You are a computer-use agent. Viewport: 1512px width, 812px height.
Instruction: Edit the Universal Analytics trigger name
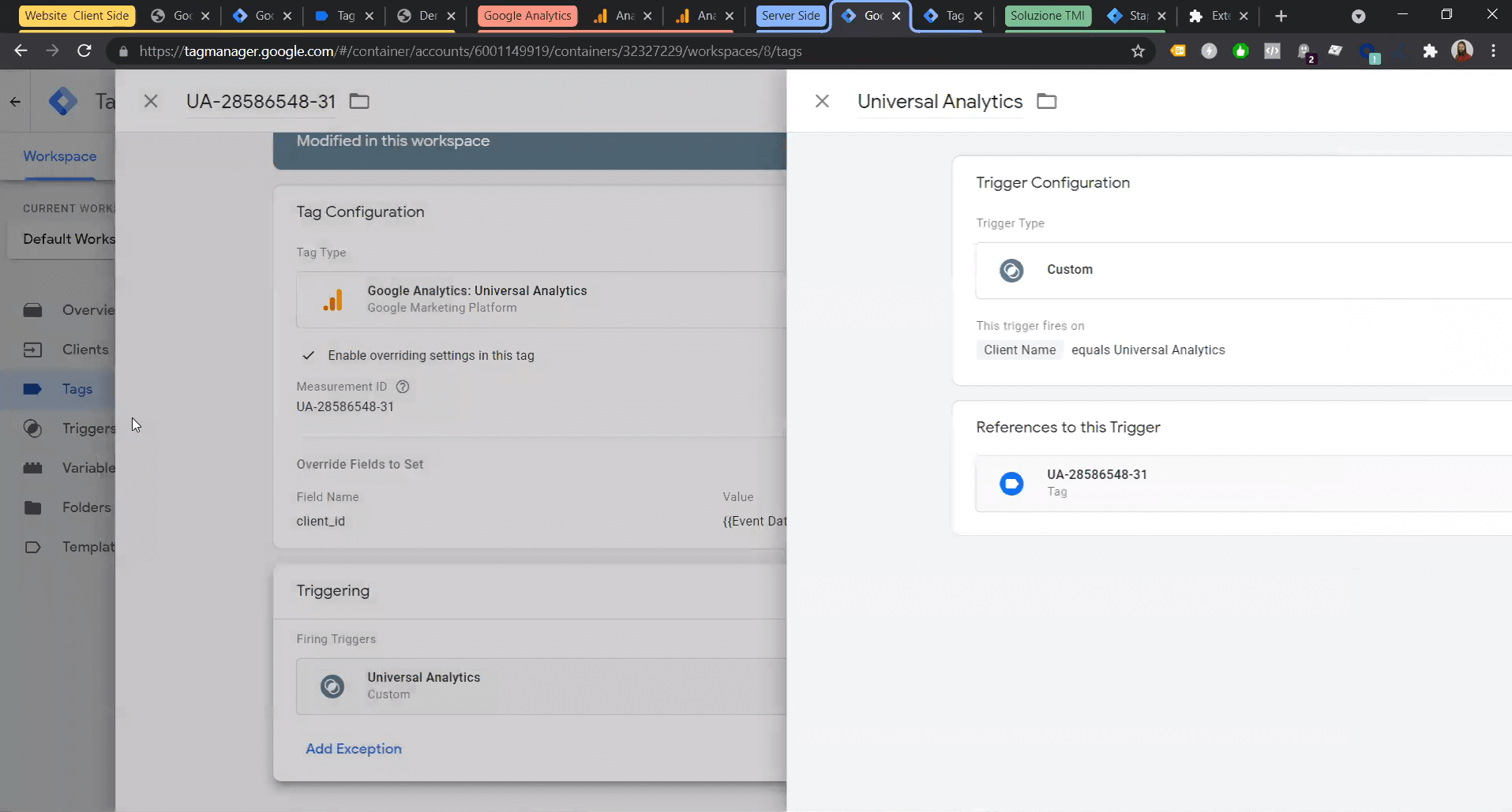(940, 101)
